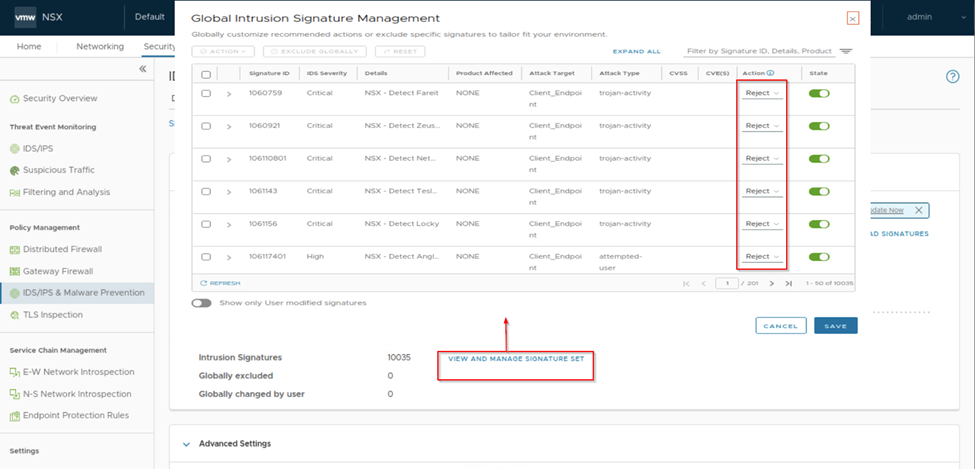Open IDS/IPS threat monitoring icon
The image size is (975, 469).
coord(14,148)
